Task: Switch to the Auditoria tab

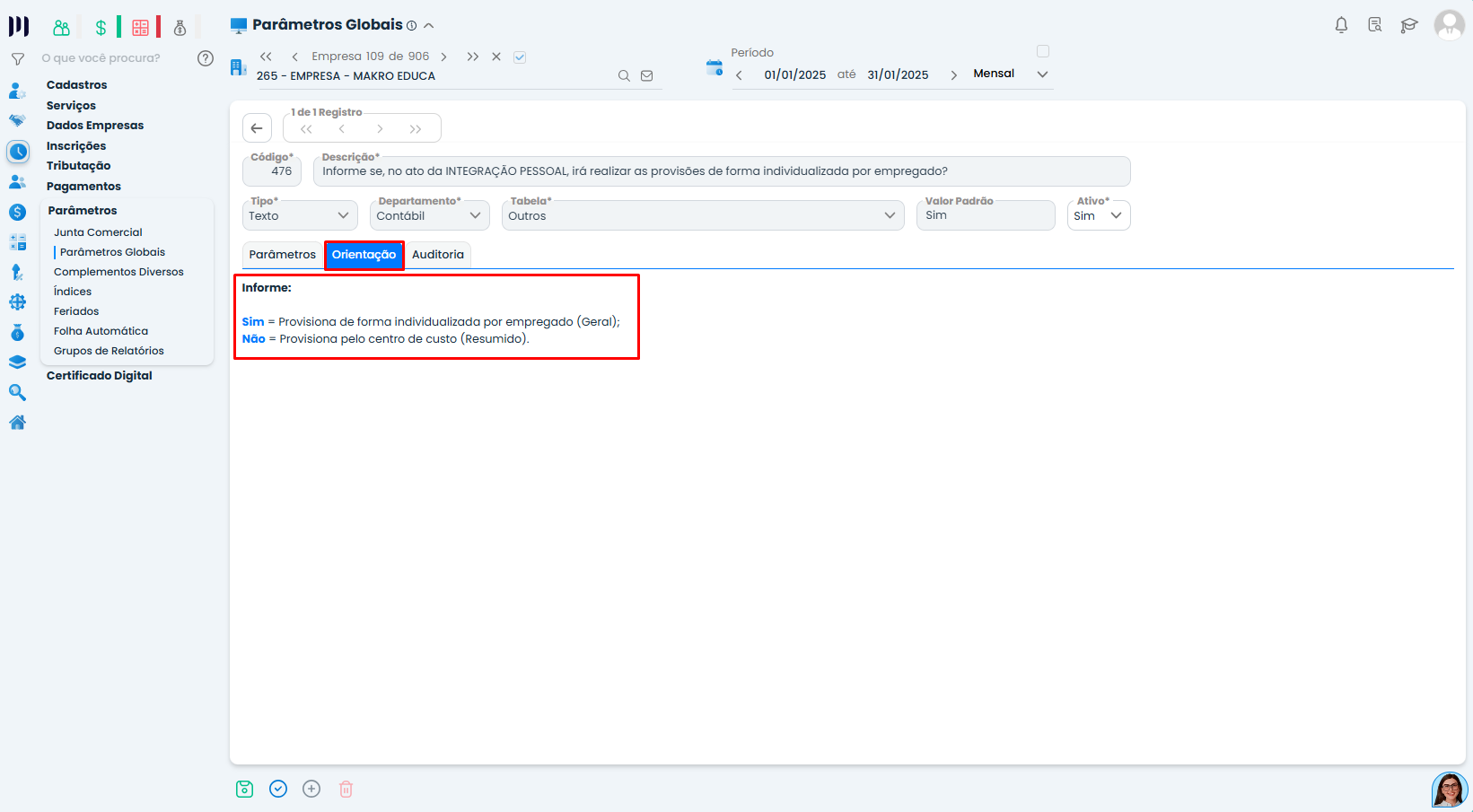Action: tap(438, 255)
